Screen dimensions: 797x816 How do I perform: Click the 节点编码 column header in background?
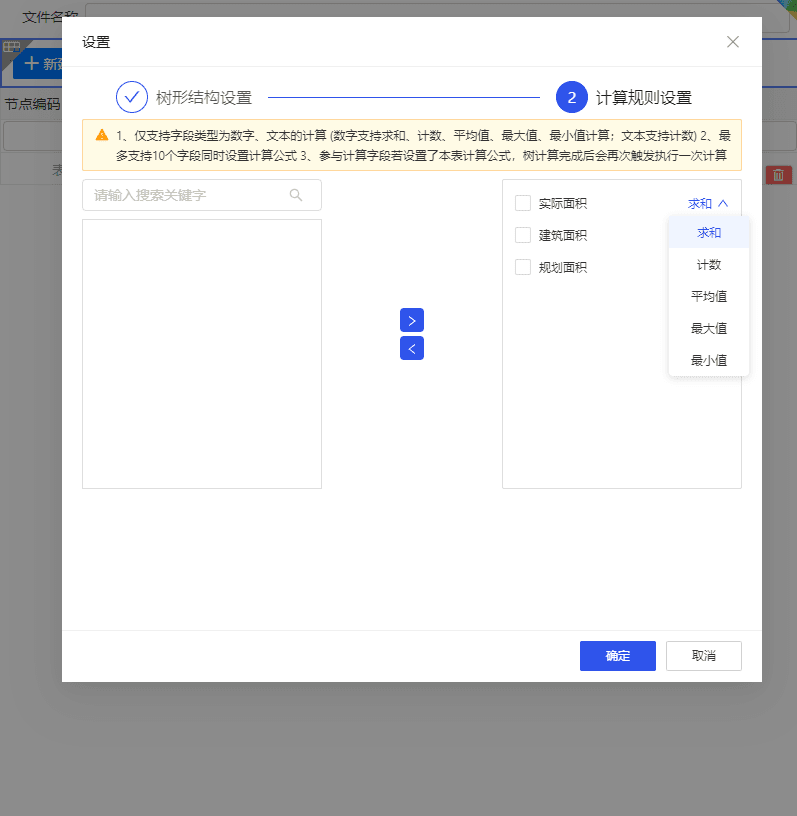[x=32, y=104]
